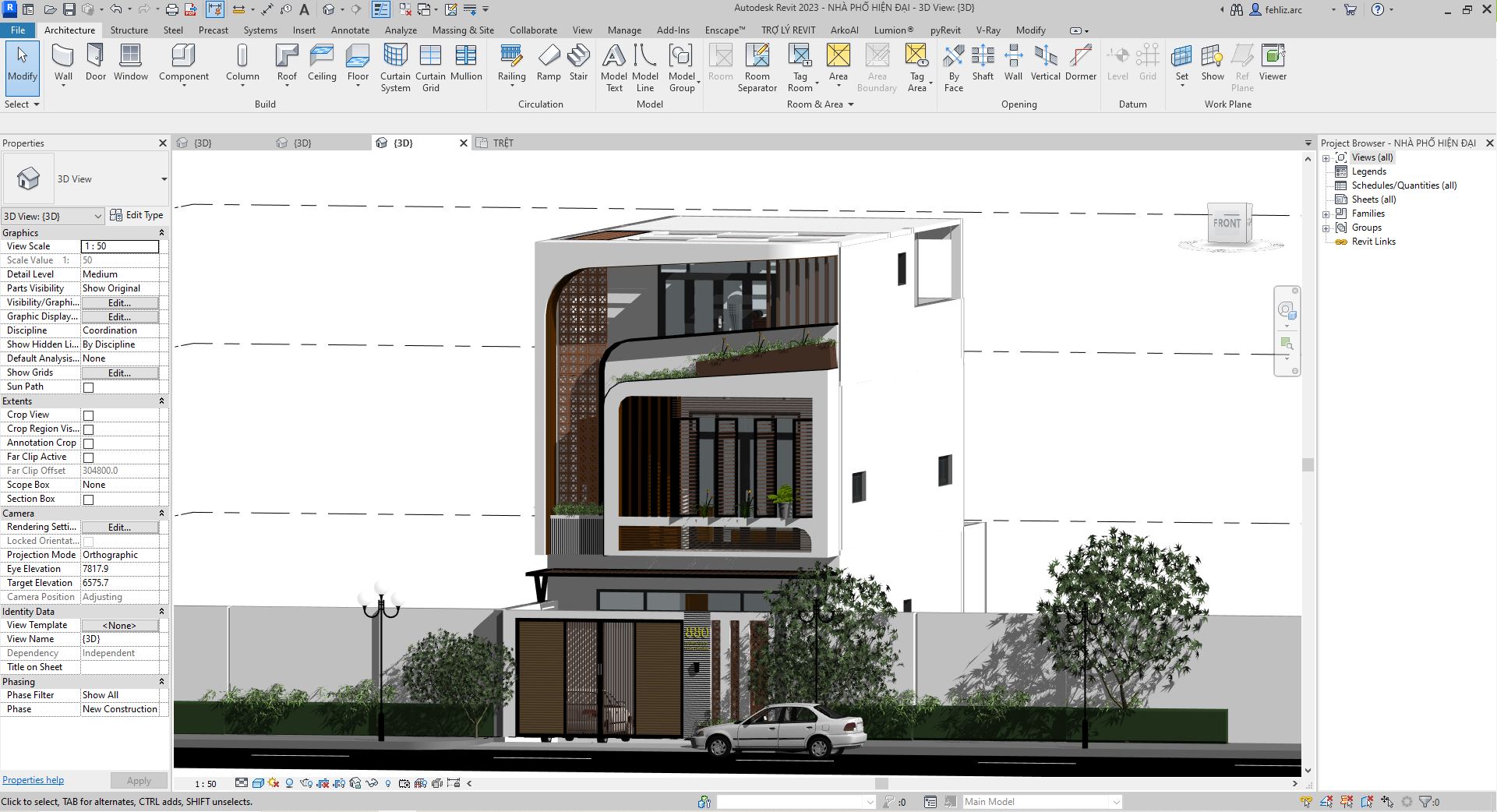Enable the Section Box checkbox
The width and height of the screenshot is (1497, 812).
point(88,500)
